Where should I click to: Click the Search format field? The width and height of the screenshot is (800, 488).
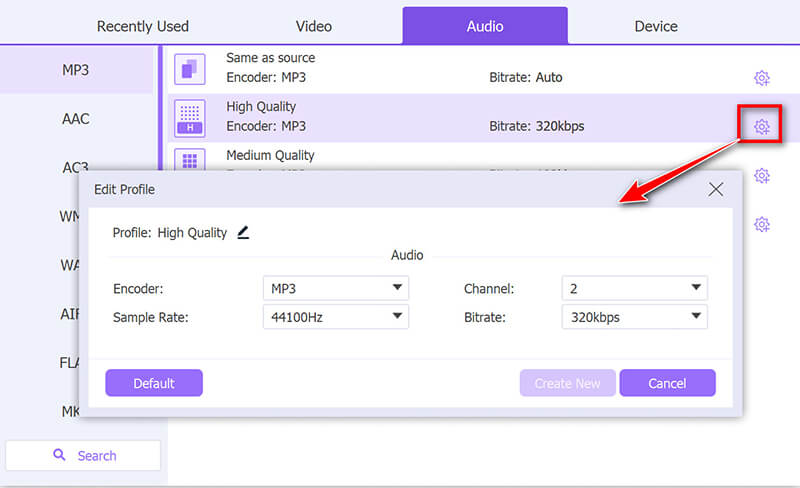(83, 455)
